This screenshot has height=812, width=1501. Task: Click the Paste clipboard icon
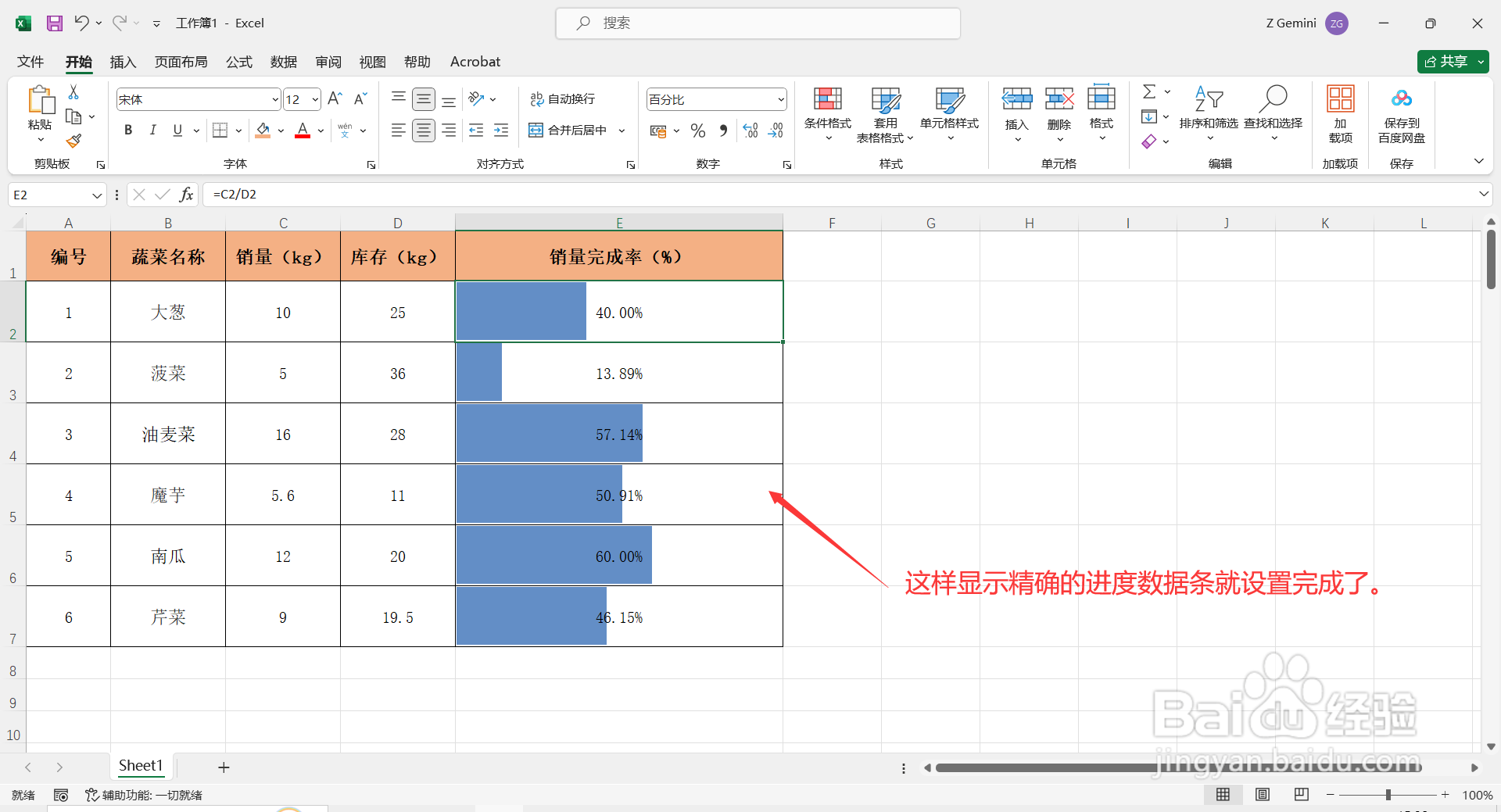(x=40, y=100)
